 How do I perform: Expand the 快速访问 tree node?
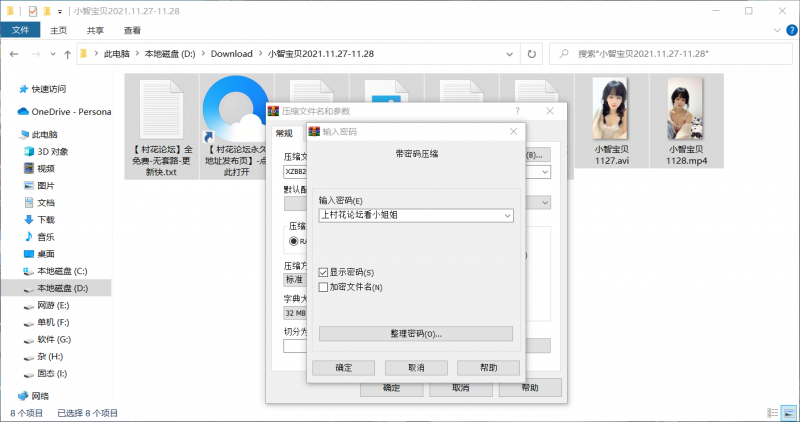[9, 88]
